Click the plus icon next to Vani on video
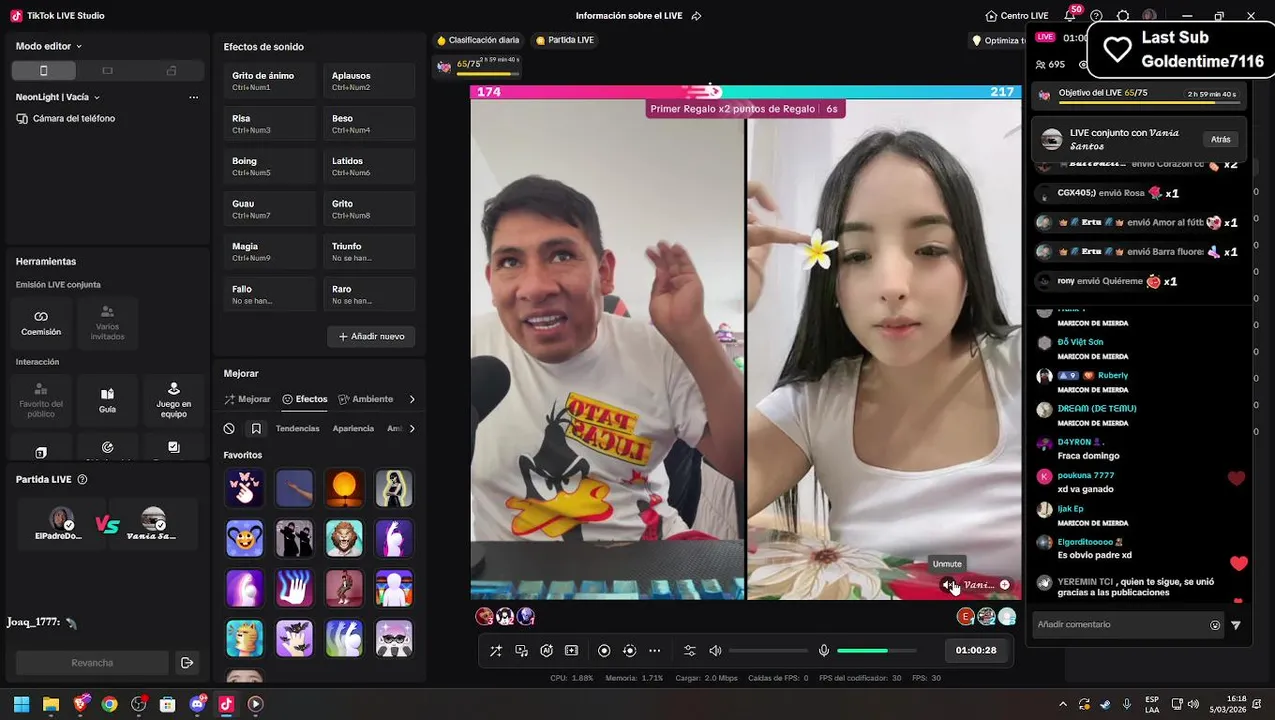This screenshot has width=1275, height=720. pos(1005,585)
